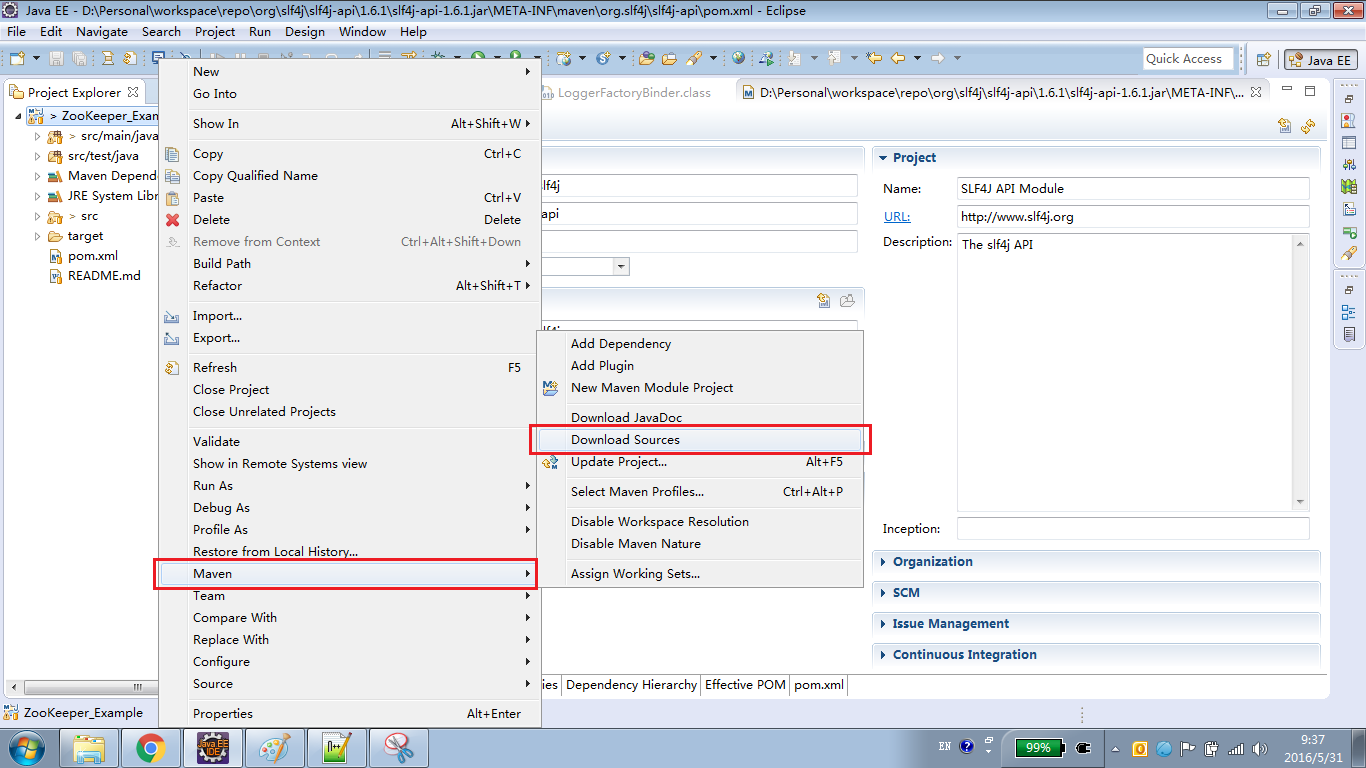This screenshot has width=1366, height=768.
Task: Click the Refresh POM sync icon in editor
Action: pyautogui.click(x=1308, y=126)
